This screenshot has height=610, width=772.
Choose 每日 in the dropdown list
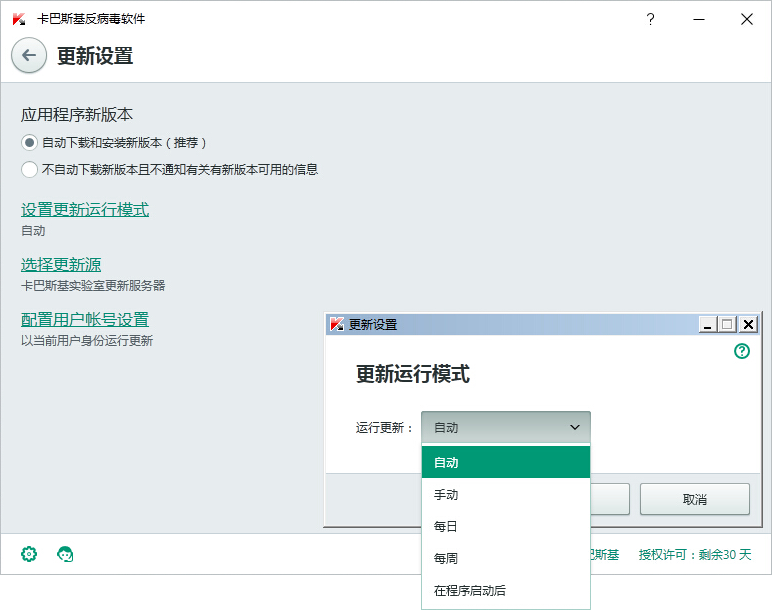pos(506,526)
